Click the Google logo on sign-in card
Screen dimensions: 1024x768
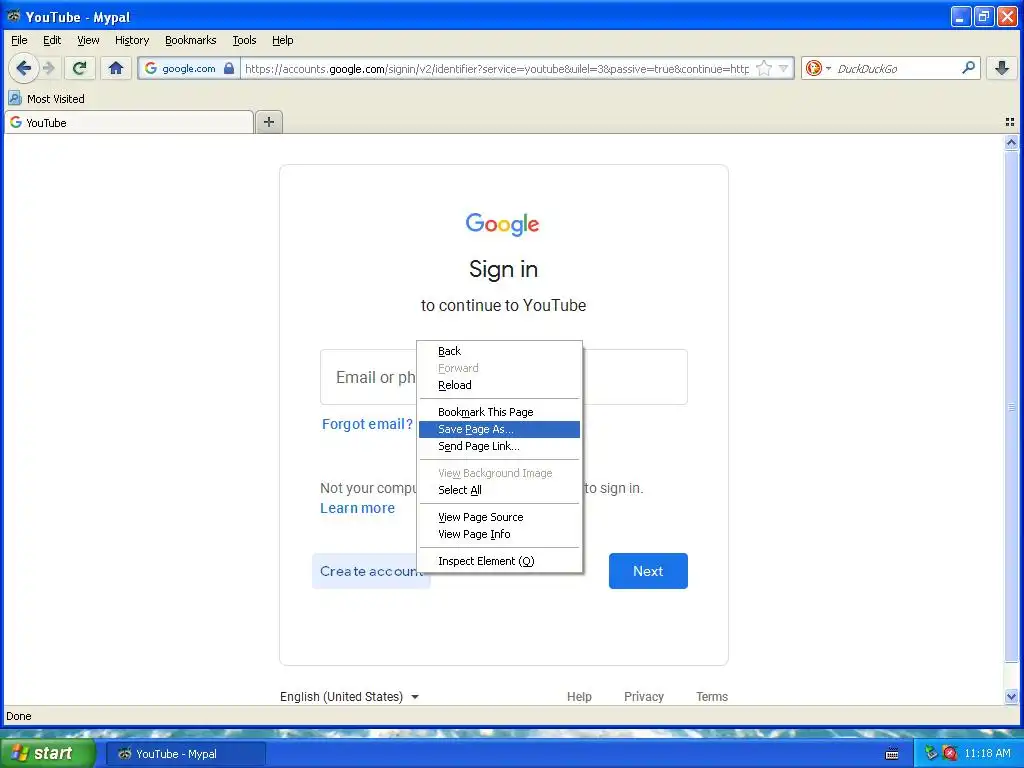502,224
